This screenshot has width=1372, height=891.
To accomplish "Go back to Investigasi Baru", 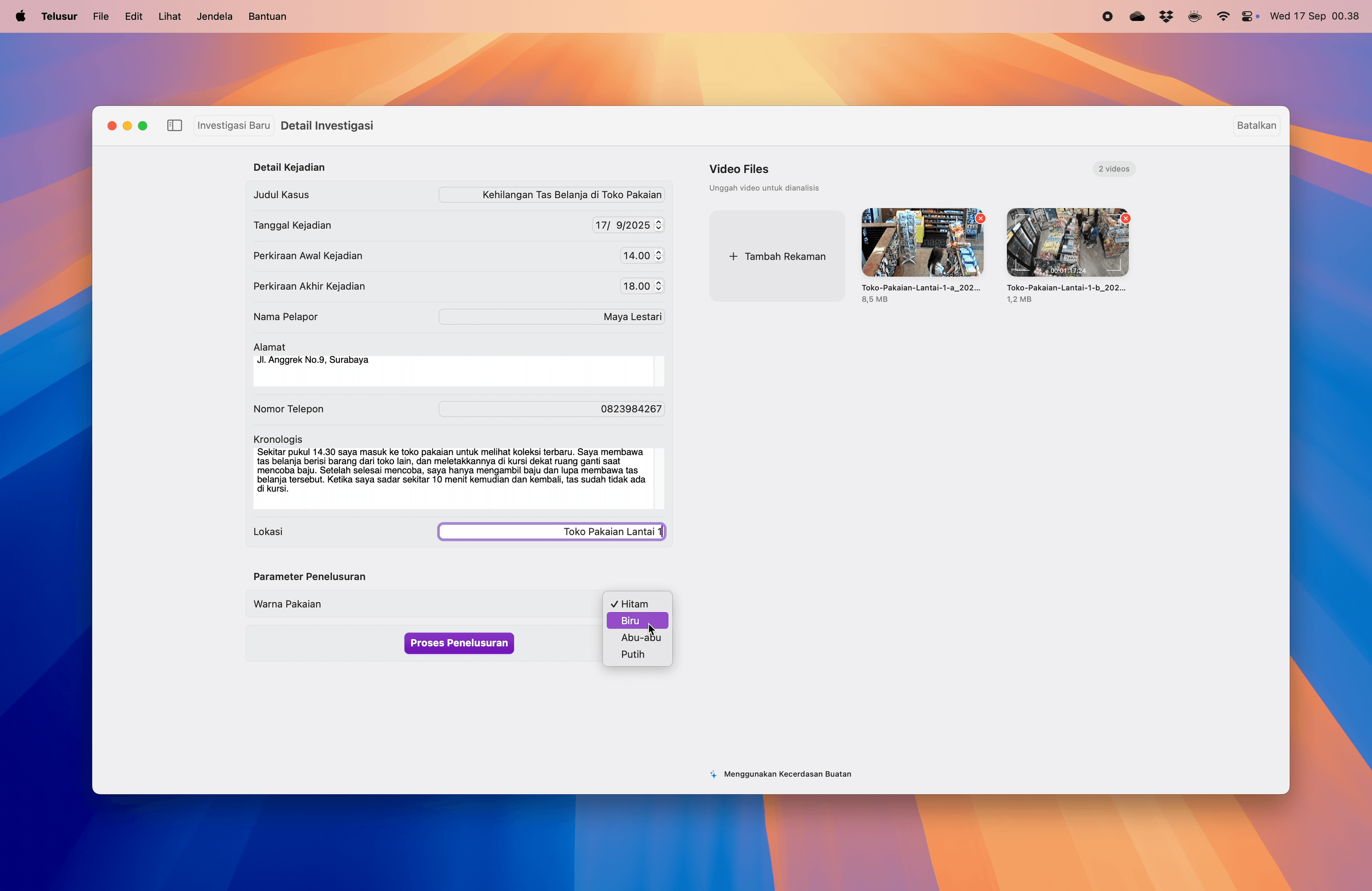I will 234,126.
